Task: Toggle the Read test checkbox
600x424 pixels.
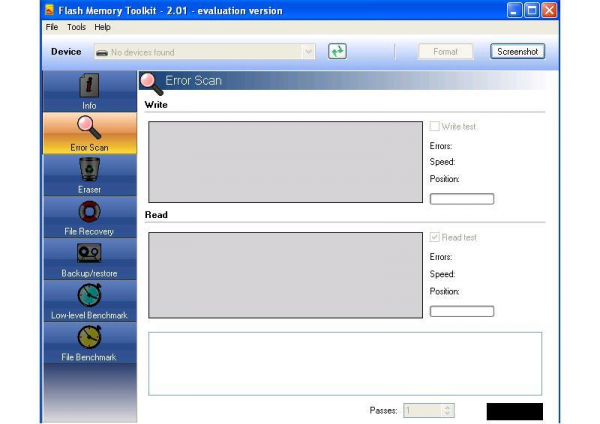Action: tap(434, 237)
